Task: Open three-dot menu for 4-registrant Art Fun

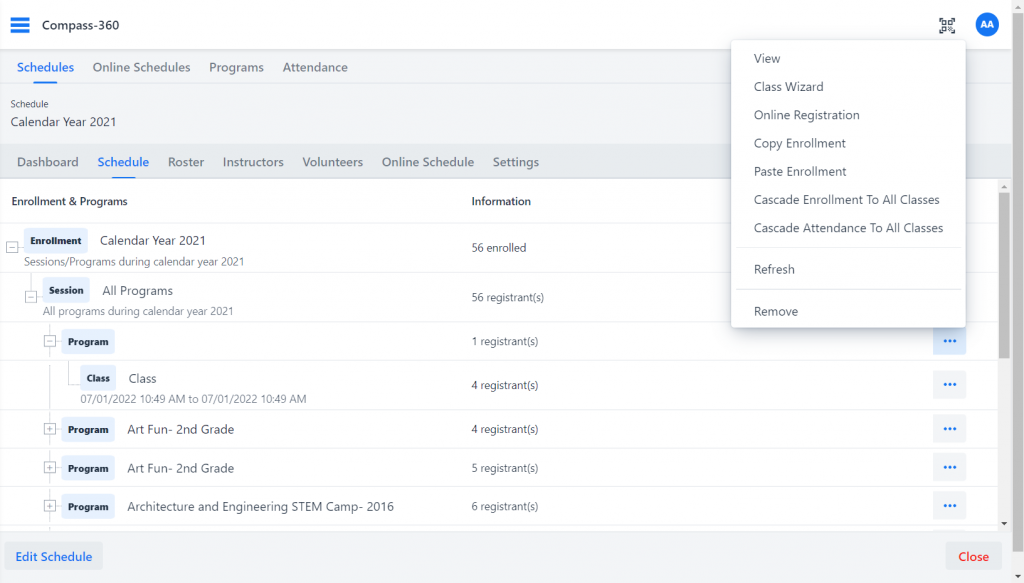Action: click(x=950, y=429)
